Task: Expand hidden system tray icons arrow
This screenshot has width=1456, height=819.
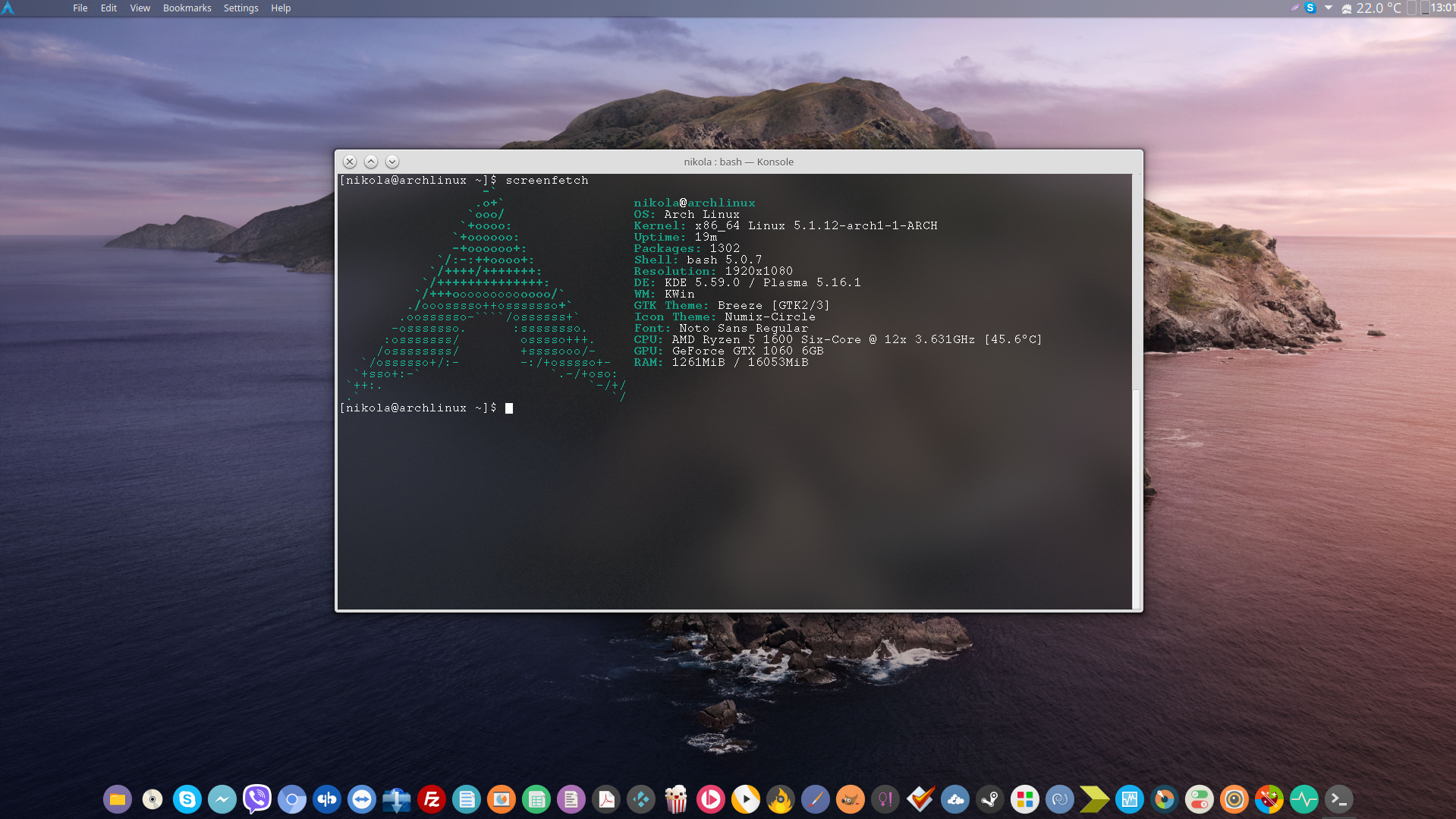Action: coord(1329,8)
